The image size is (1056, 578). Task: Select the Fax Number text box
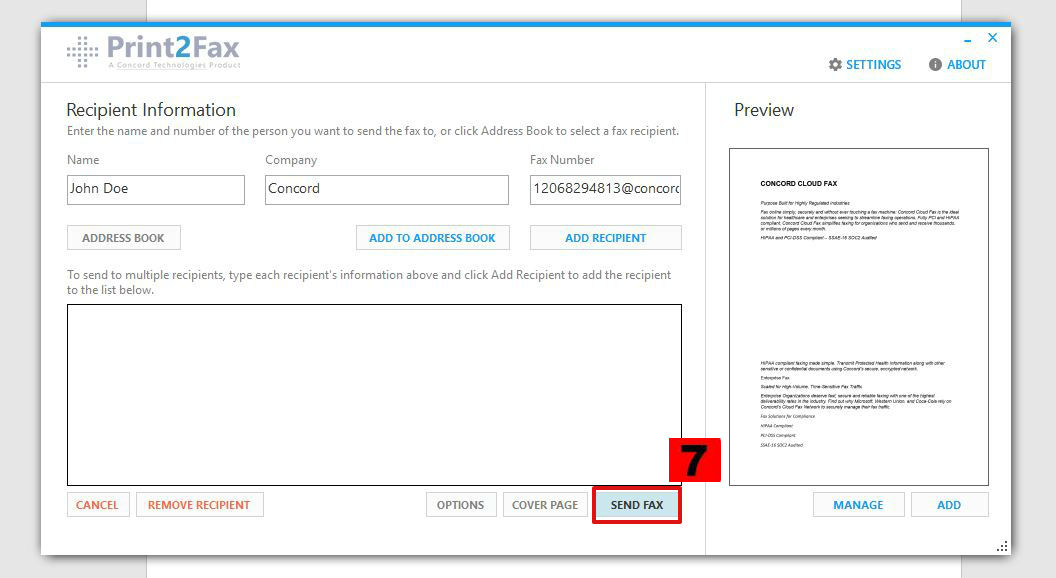(x=605, y=189)
